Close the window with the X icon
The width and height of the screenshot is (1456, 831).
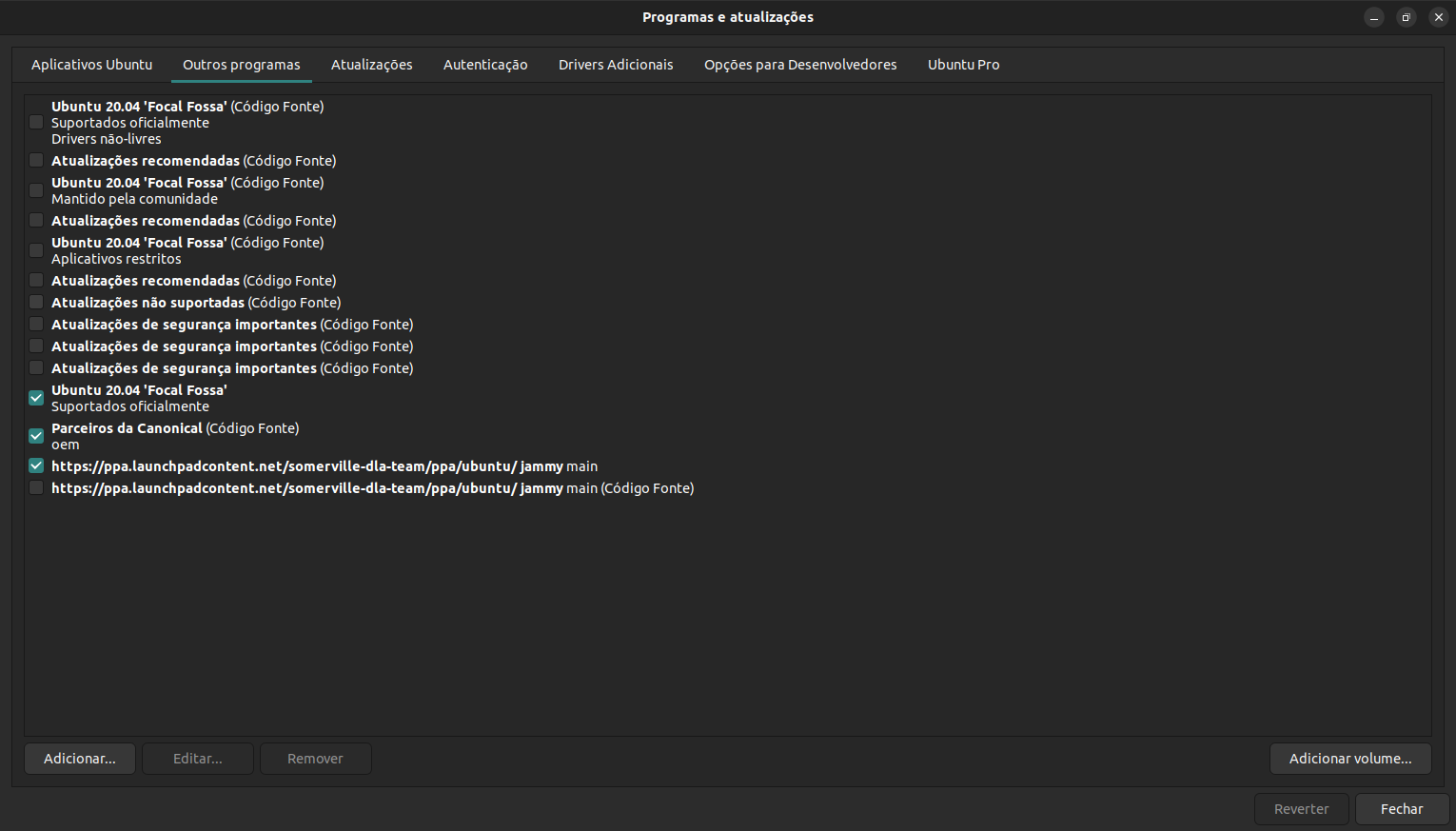tap(1439, 17)
